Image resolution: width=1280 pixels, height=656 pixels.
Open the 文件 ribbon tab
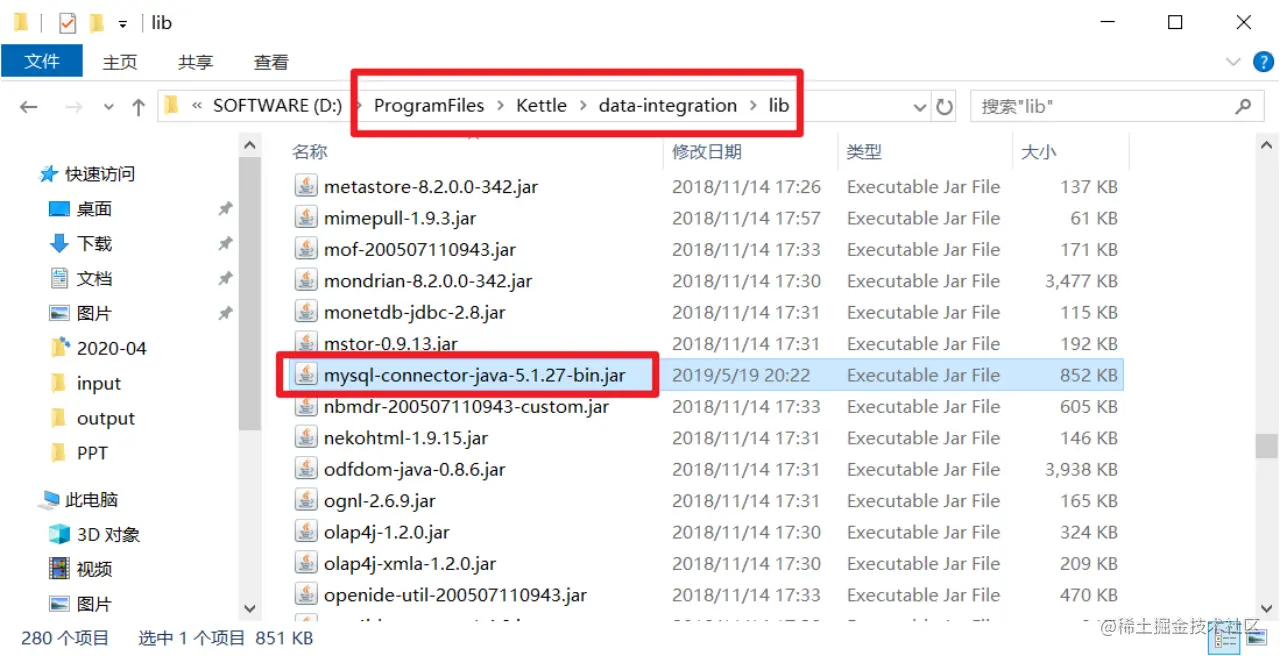tap(42, 61)
